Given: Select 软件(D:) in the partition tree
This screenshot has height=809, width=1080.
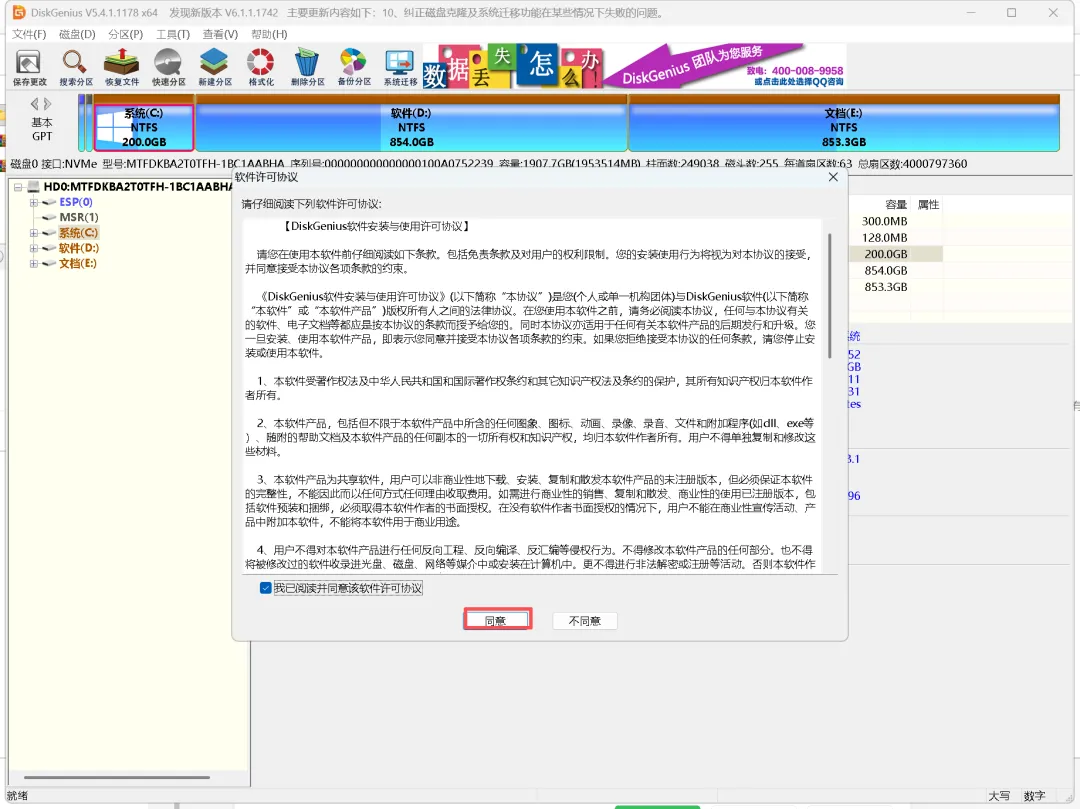Looking at the screenshot, I should tap(79, 248).
